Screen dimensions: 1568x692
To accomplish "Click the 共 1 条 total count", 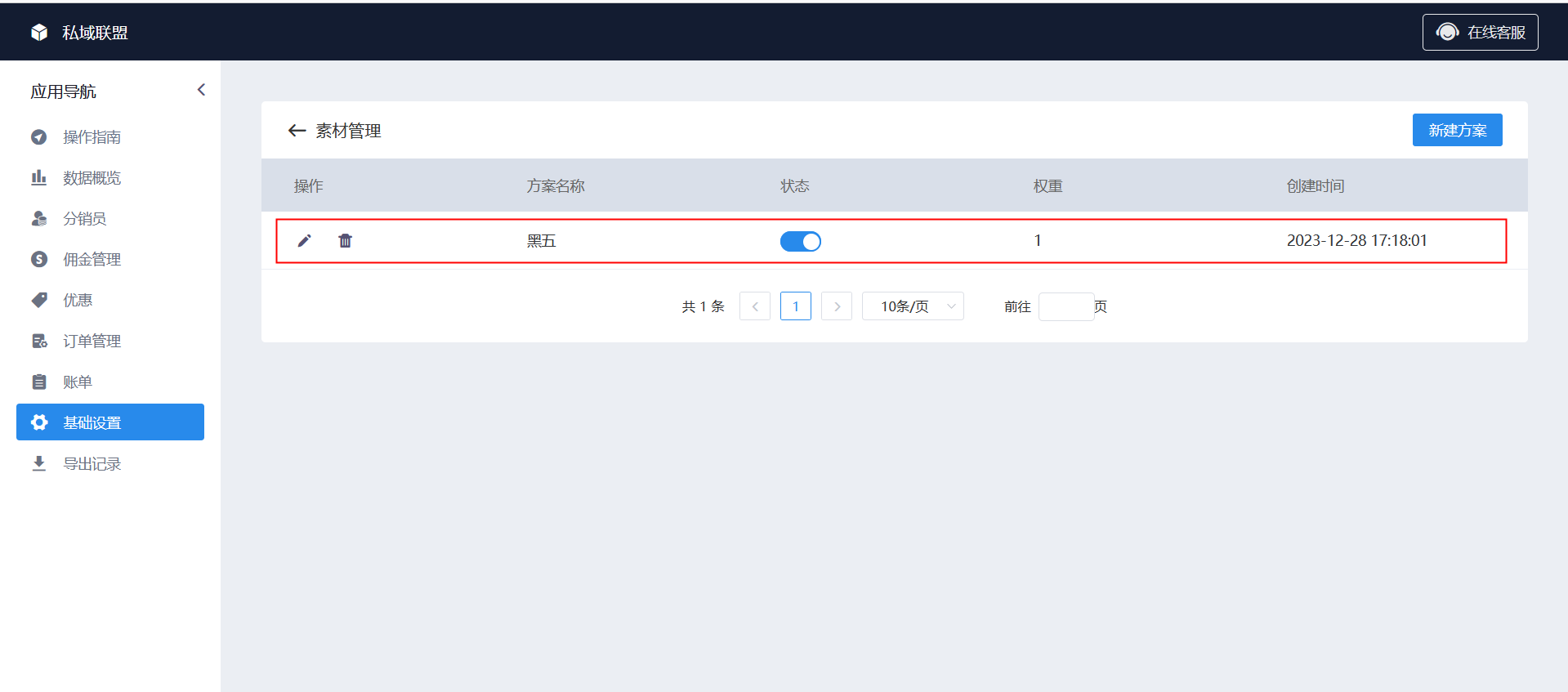I will [x=704, y=306].
